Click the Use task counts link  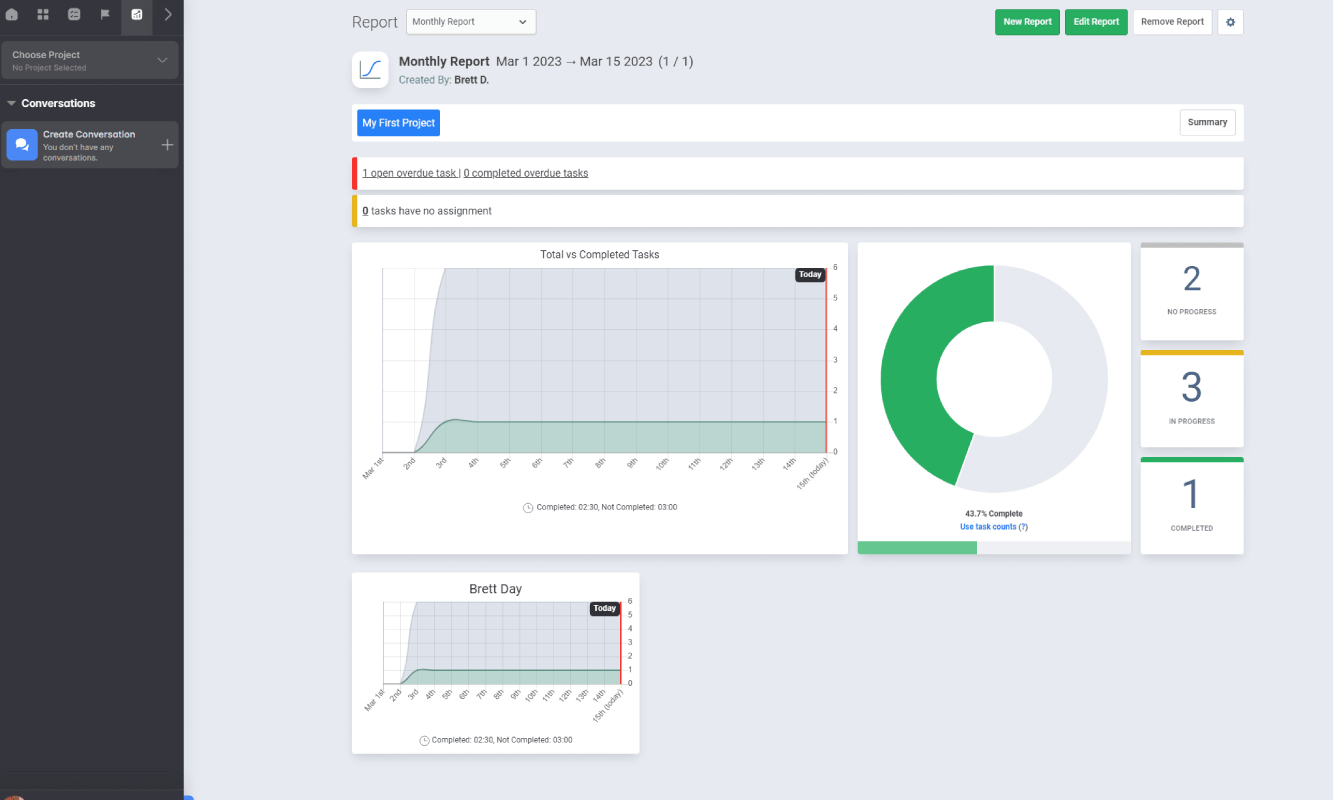click(994, 527)
